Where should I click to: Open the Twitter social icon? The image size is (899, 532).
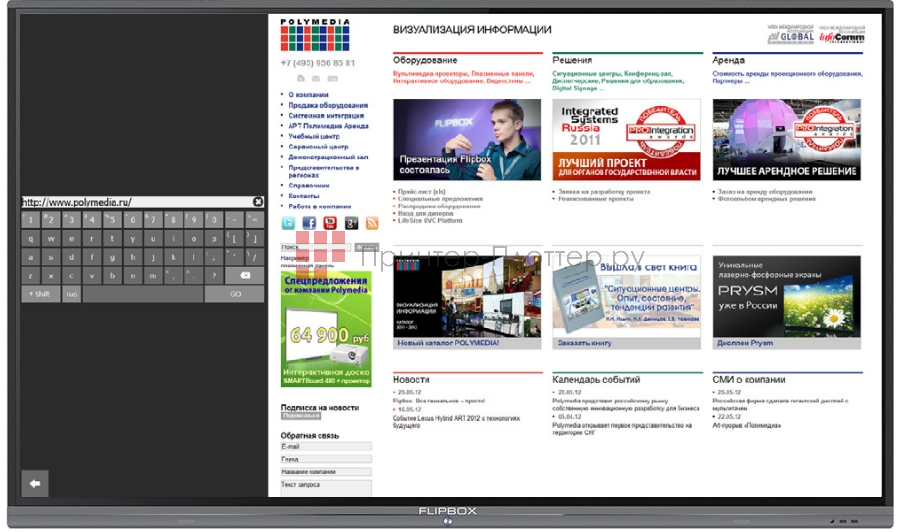288,223
